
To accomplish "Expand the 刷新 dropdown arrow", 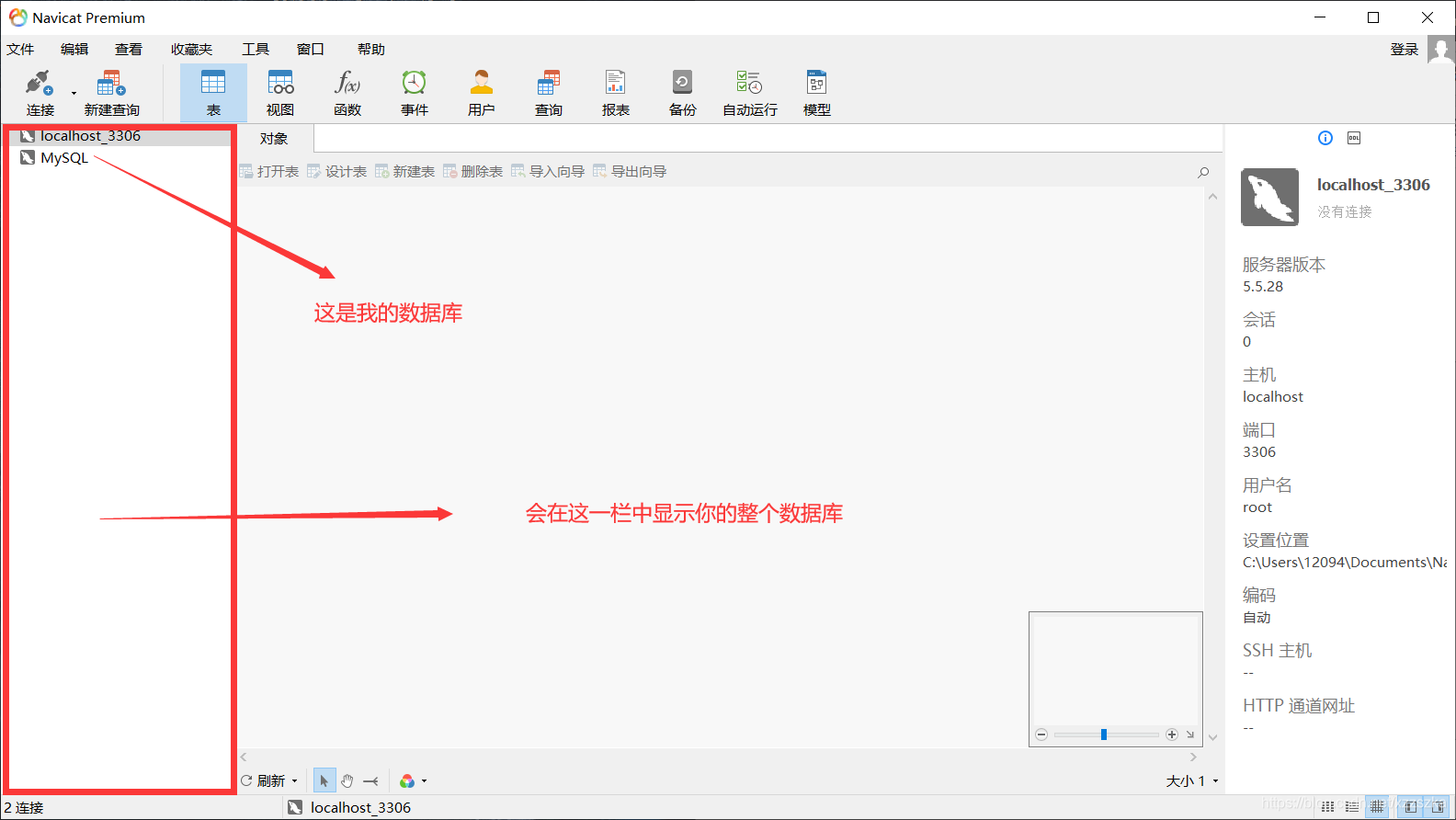I will [x=294, y=781].
